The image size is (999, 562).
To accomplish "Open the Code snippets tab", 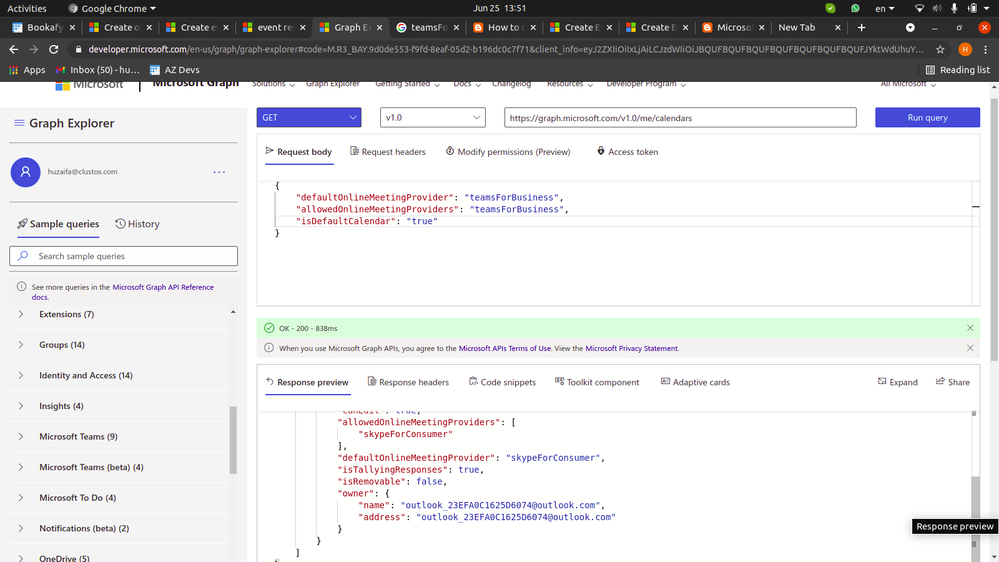I will coord(501,382).
